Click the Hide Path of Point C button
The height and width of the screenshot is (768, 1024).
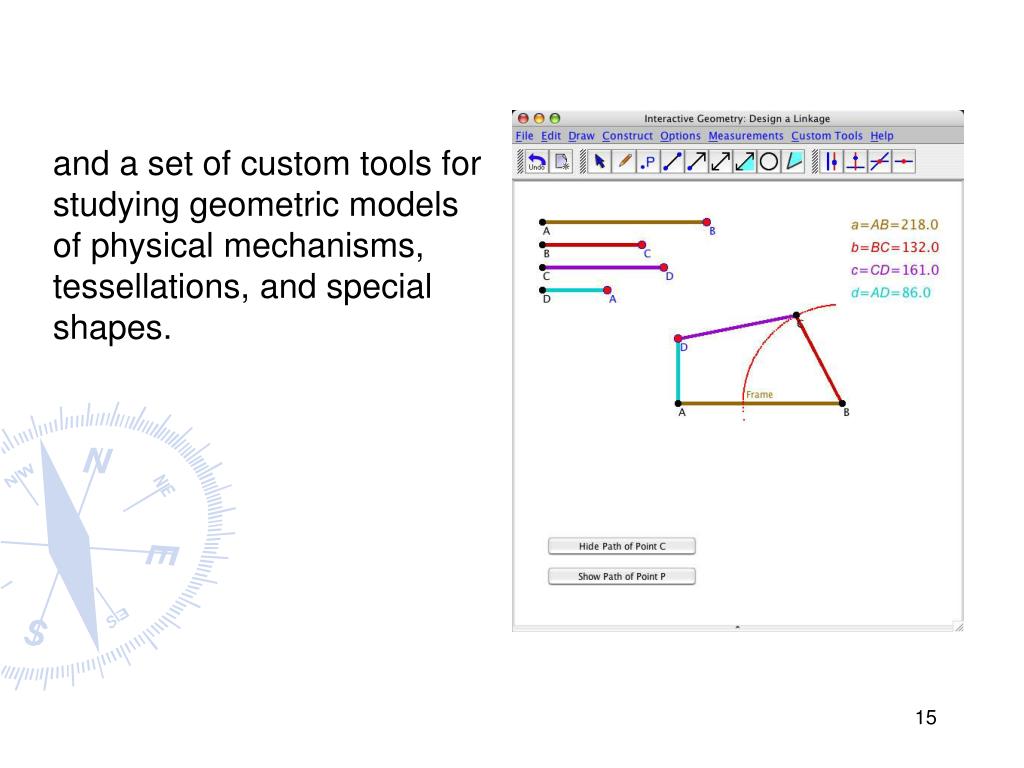622,546
